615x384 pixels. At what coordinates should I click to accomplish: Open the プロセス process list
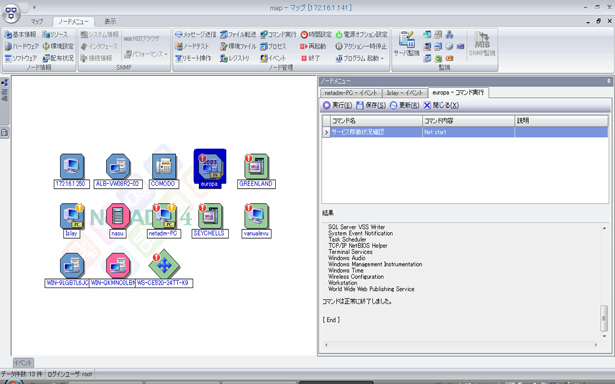click(x=273, y=46)
